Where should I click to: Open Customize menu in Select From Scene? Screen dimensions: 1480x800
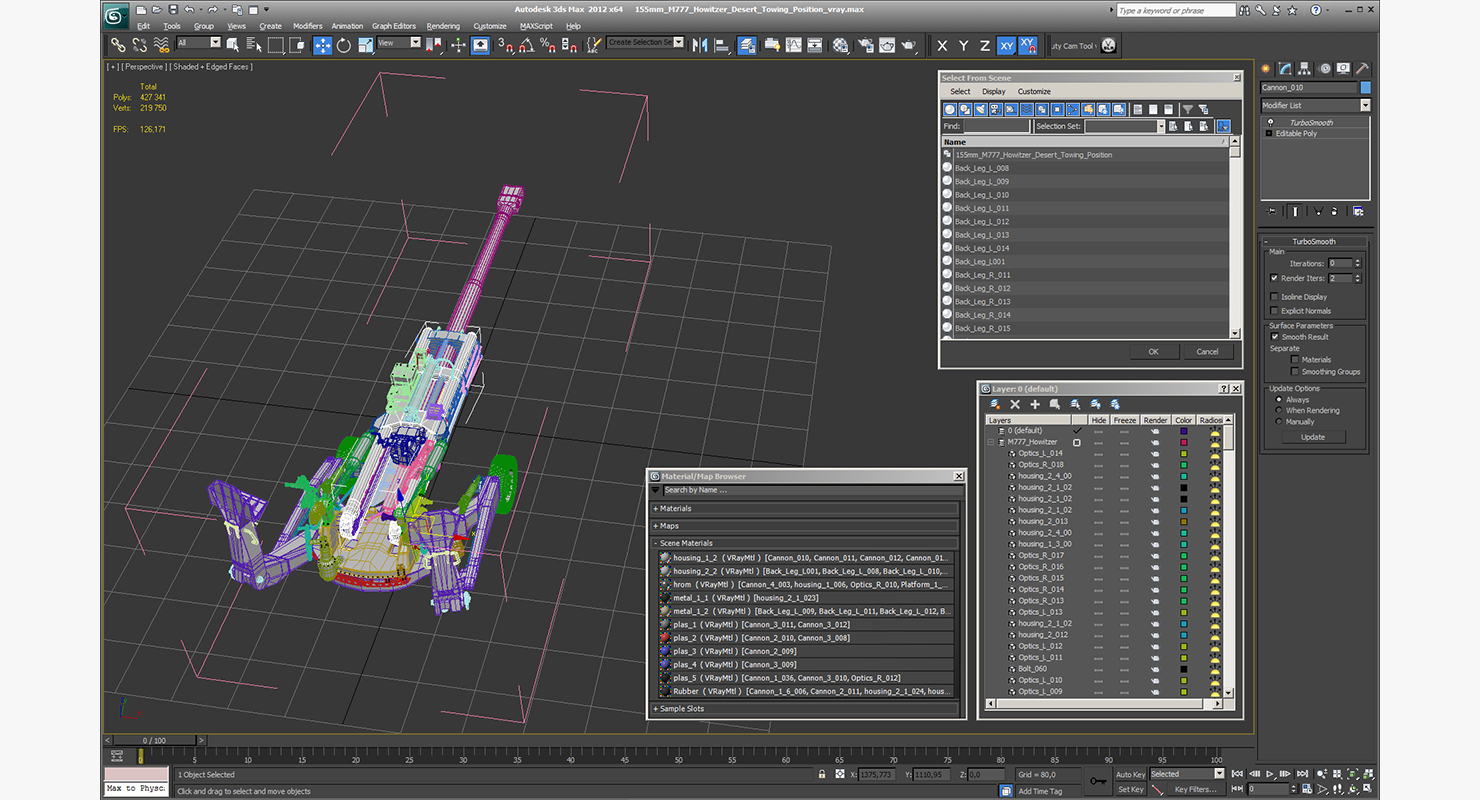[1034, 92]
